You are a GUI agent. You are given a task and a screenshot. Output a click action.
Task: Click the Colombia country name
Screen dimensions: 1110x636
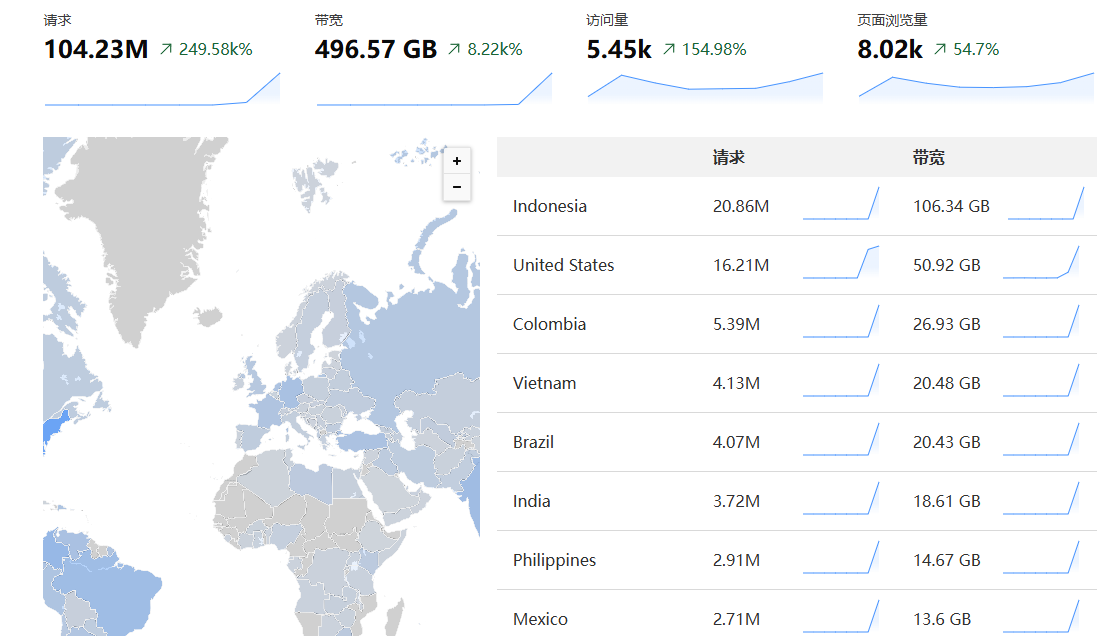tap(549, 324)
